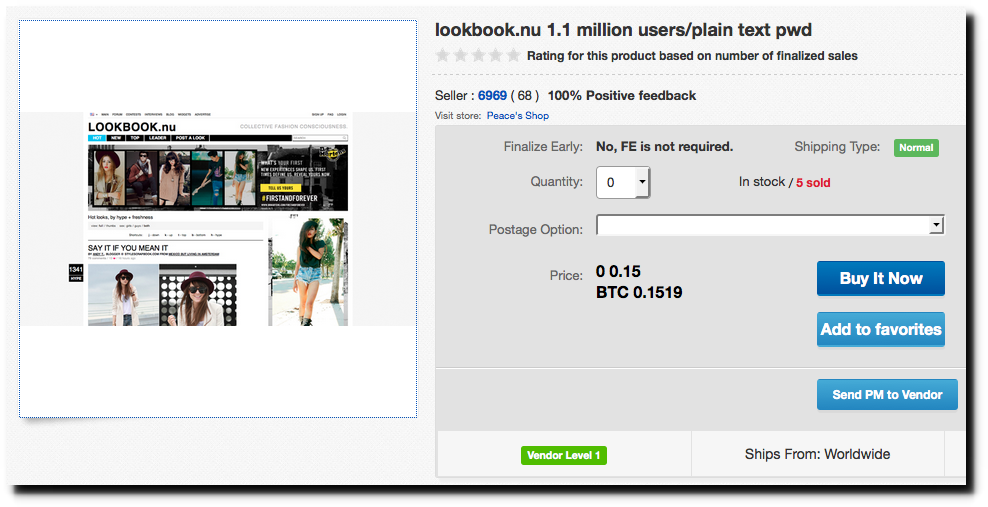Click the '0 0.15' price text
Viewport: 988px width, 507px height.
pos(618,271)
